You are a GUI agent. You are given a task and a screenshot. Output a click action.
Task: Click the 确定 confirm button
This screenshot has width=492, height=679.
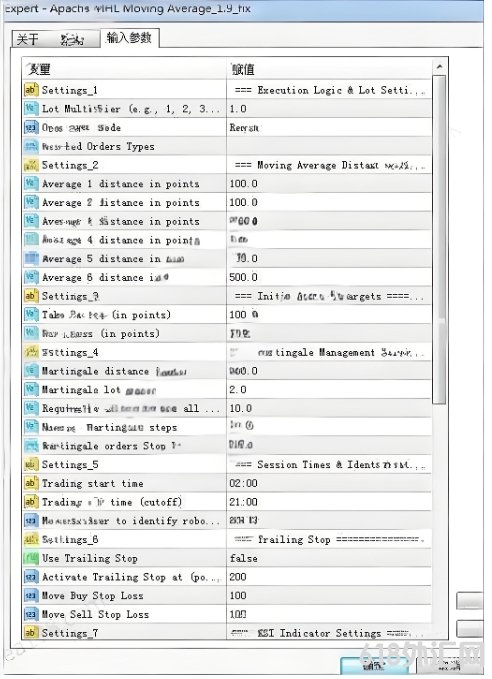tap(375, 666)
